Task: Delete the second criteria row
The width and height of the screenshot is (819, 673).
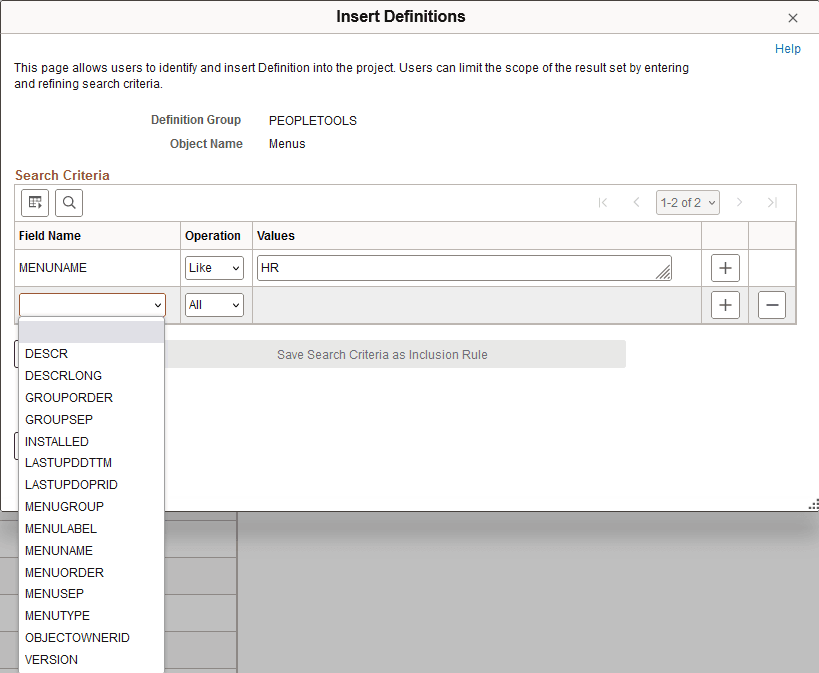Action: 771,304
